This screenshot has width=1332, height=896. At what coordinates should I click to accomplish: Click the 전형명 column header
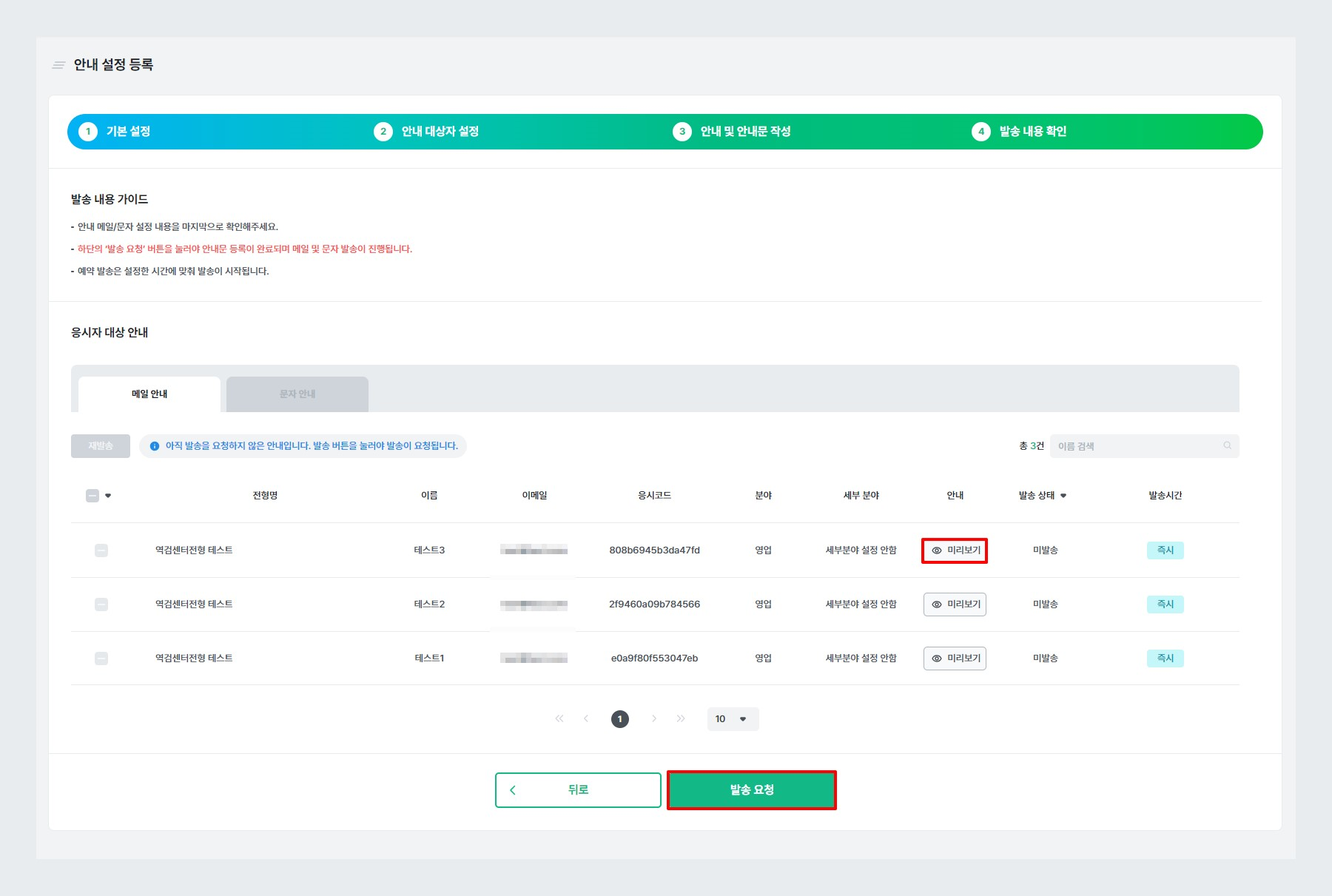pos(265,496)
